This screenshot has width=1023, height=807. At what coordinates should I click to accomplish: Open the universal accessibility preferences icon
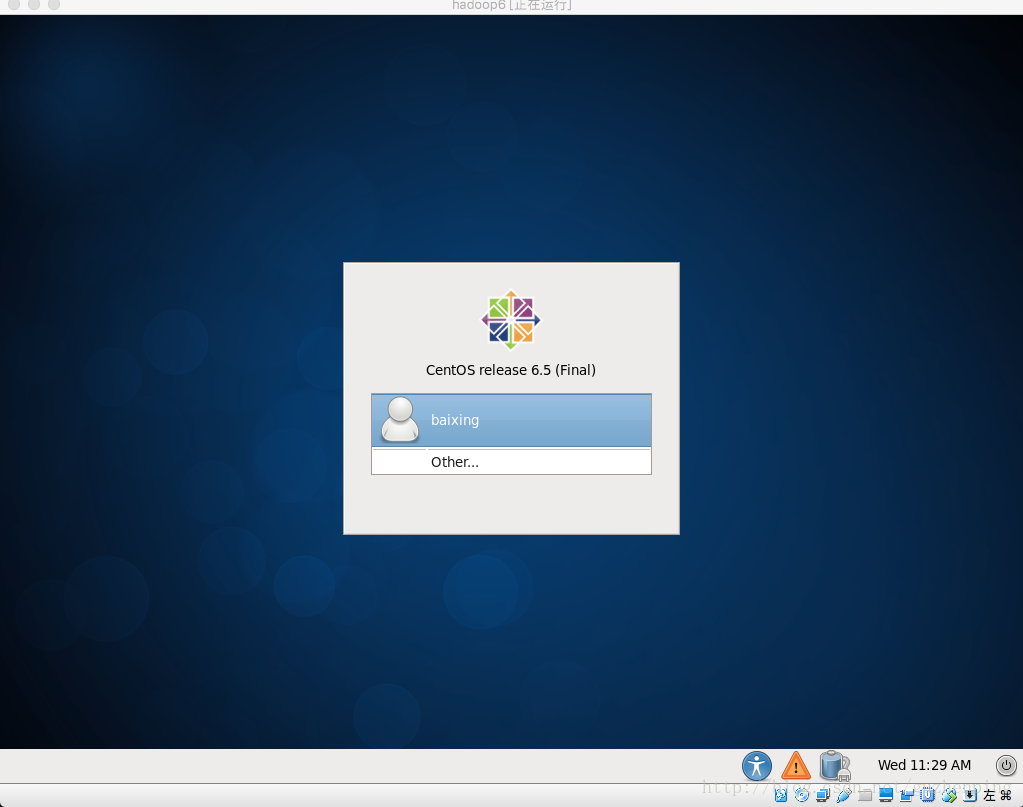[x=757, y=765]
